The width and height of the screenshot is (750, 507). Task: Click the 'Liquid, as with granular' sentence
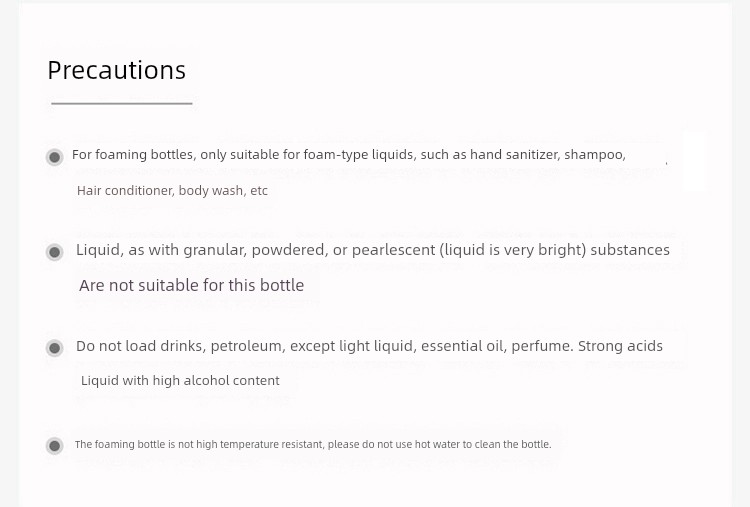(373, 250)
